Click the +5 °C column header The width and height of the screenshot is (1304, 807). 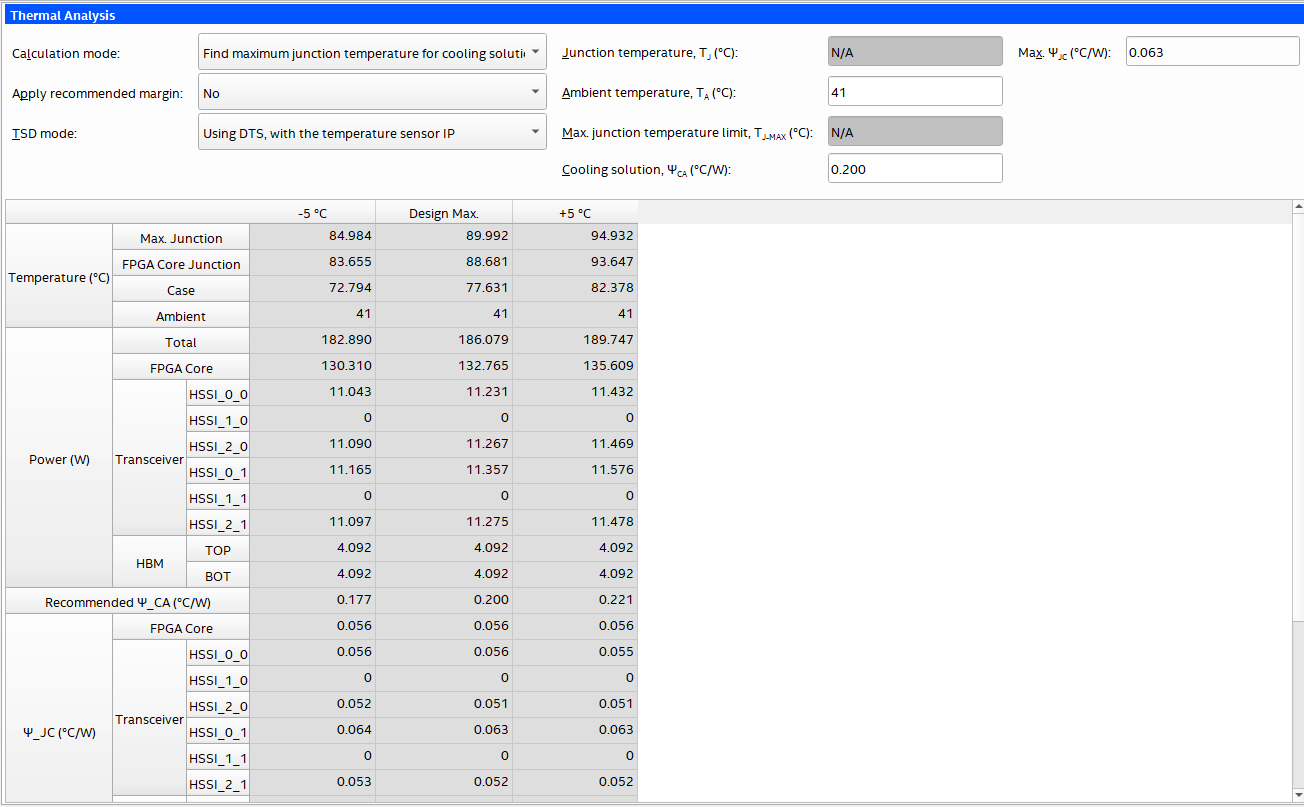coord(575,213)
